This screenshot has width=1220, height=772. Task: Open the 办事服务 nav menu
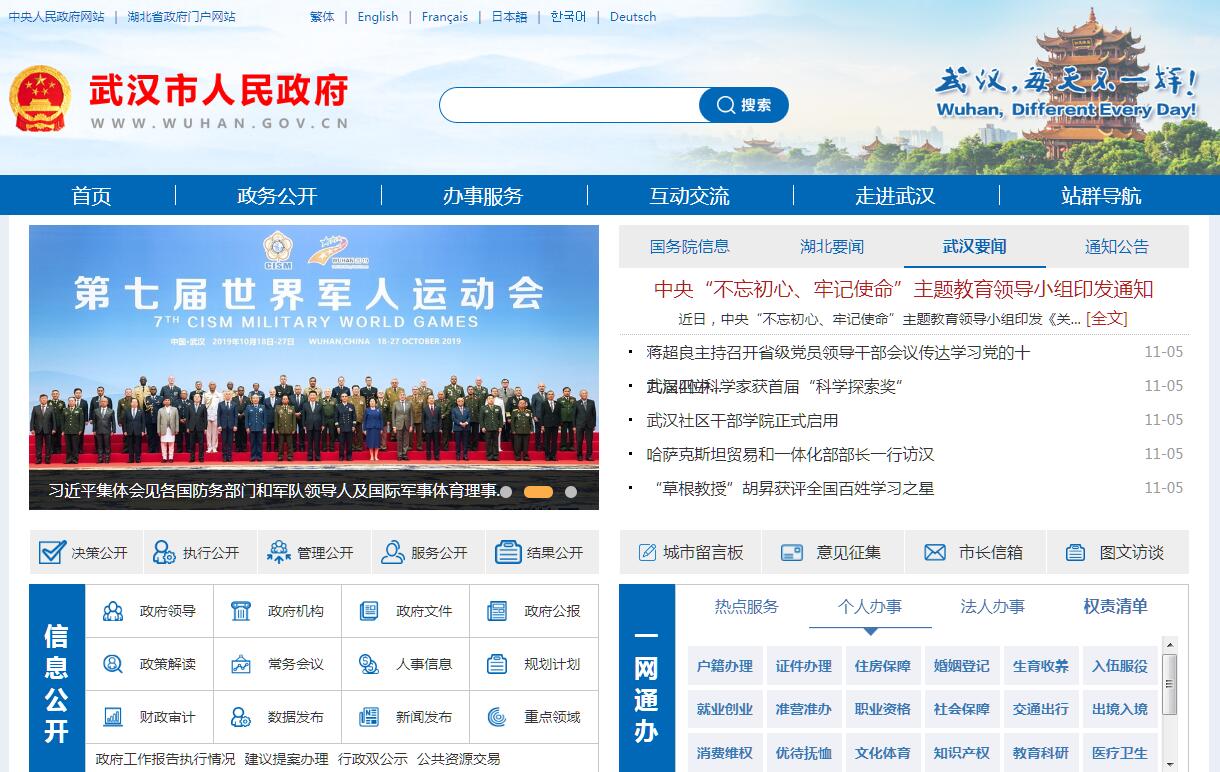[483, 196]
